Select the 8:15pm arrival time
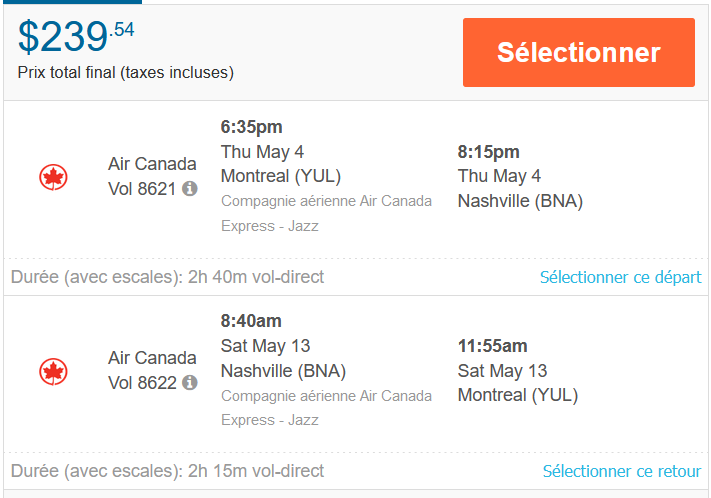Viewport: 711px width, 498px height. [488, 152]
